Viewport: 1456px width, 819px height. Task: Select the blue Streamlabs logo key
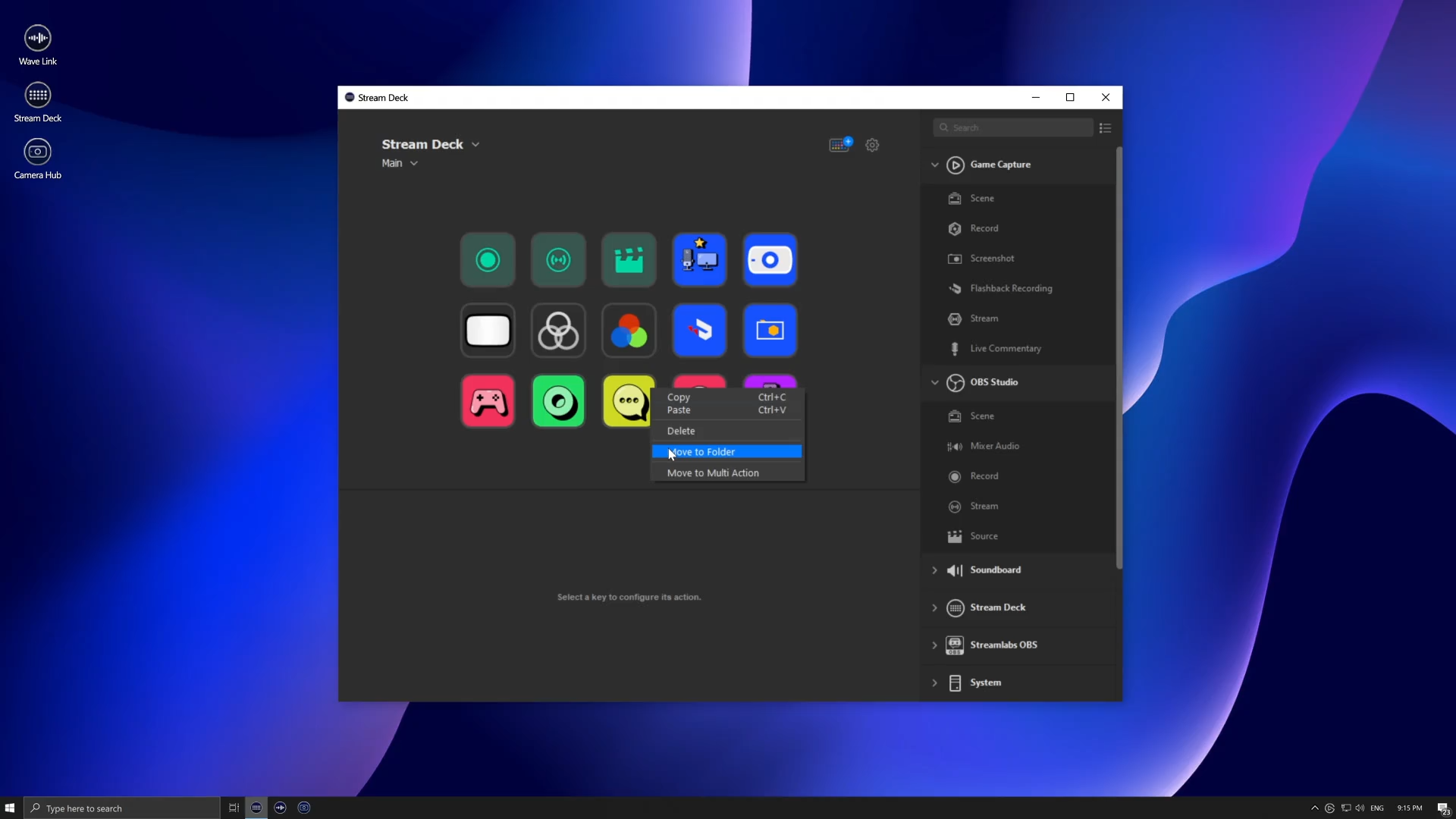click(699, 331)
